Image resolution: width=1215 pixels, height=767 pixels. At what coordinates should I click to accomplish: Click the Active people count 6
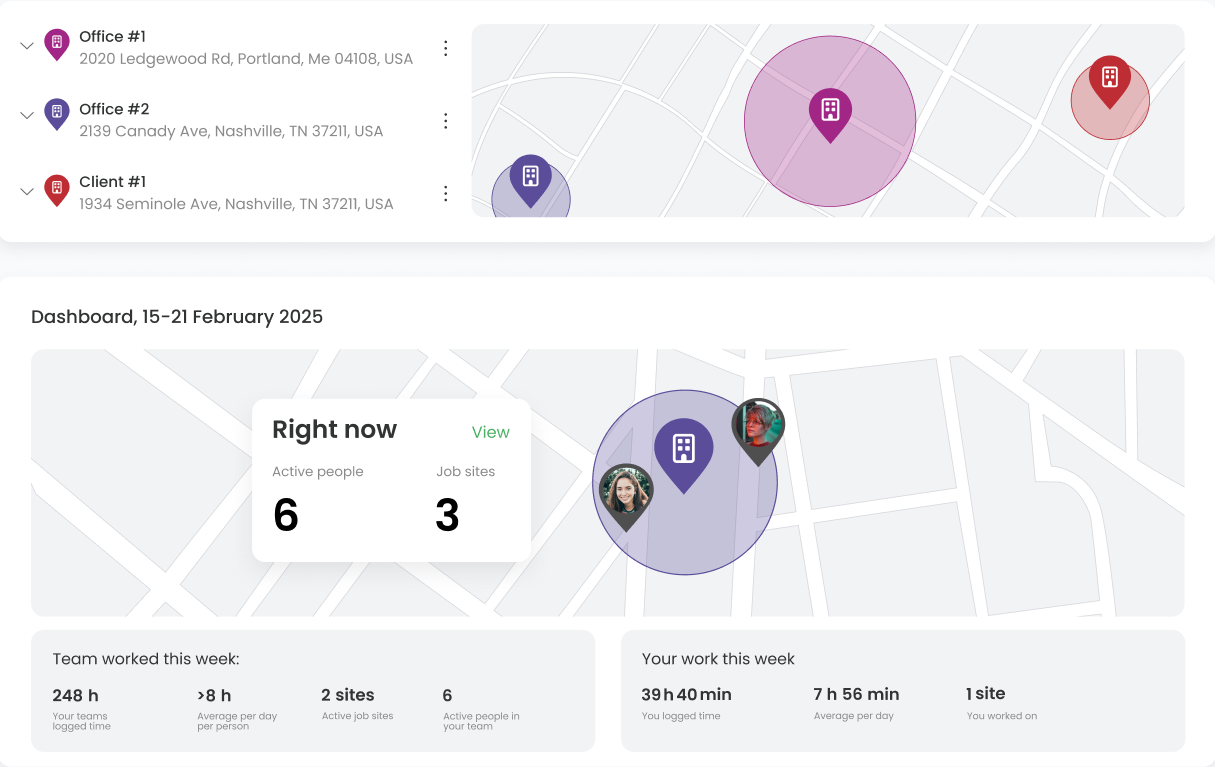tap(286, 515)
